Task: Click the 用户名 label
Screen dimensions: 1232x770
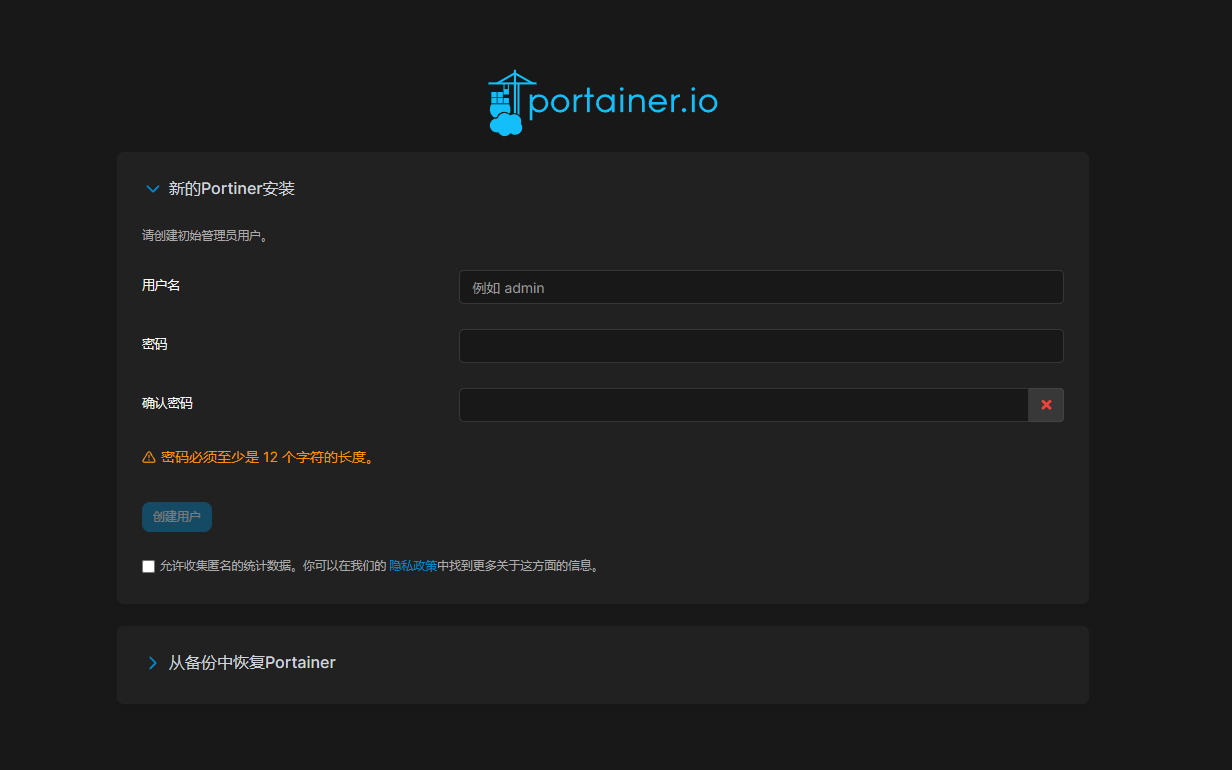Action: coord(161,285)
